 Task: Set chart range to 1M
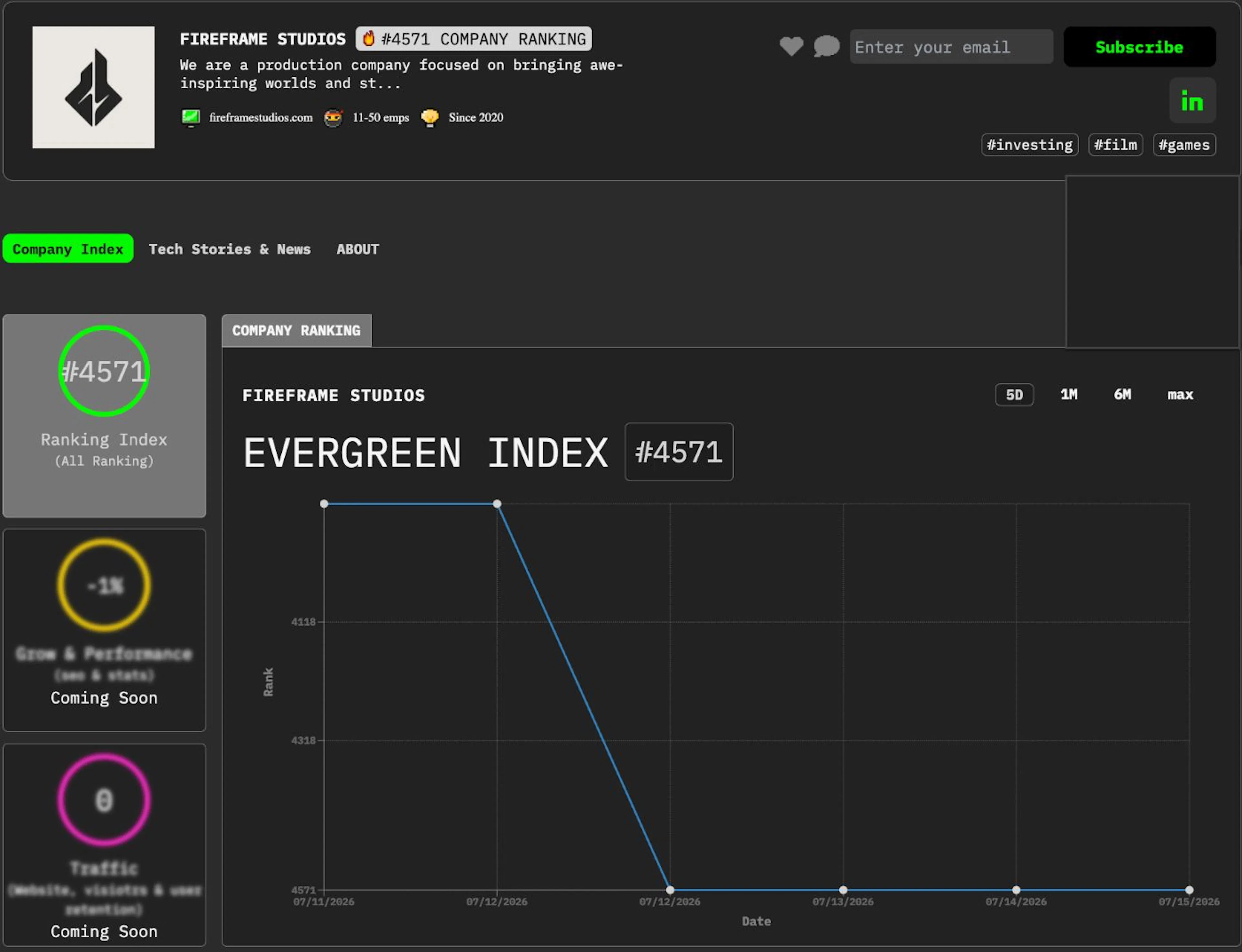pos(1069,394)
